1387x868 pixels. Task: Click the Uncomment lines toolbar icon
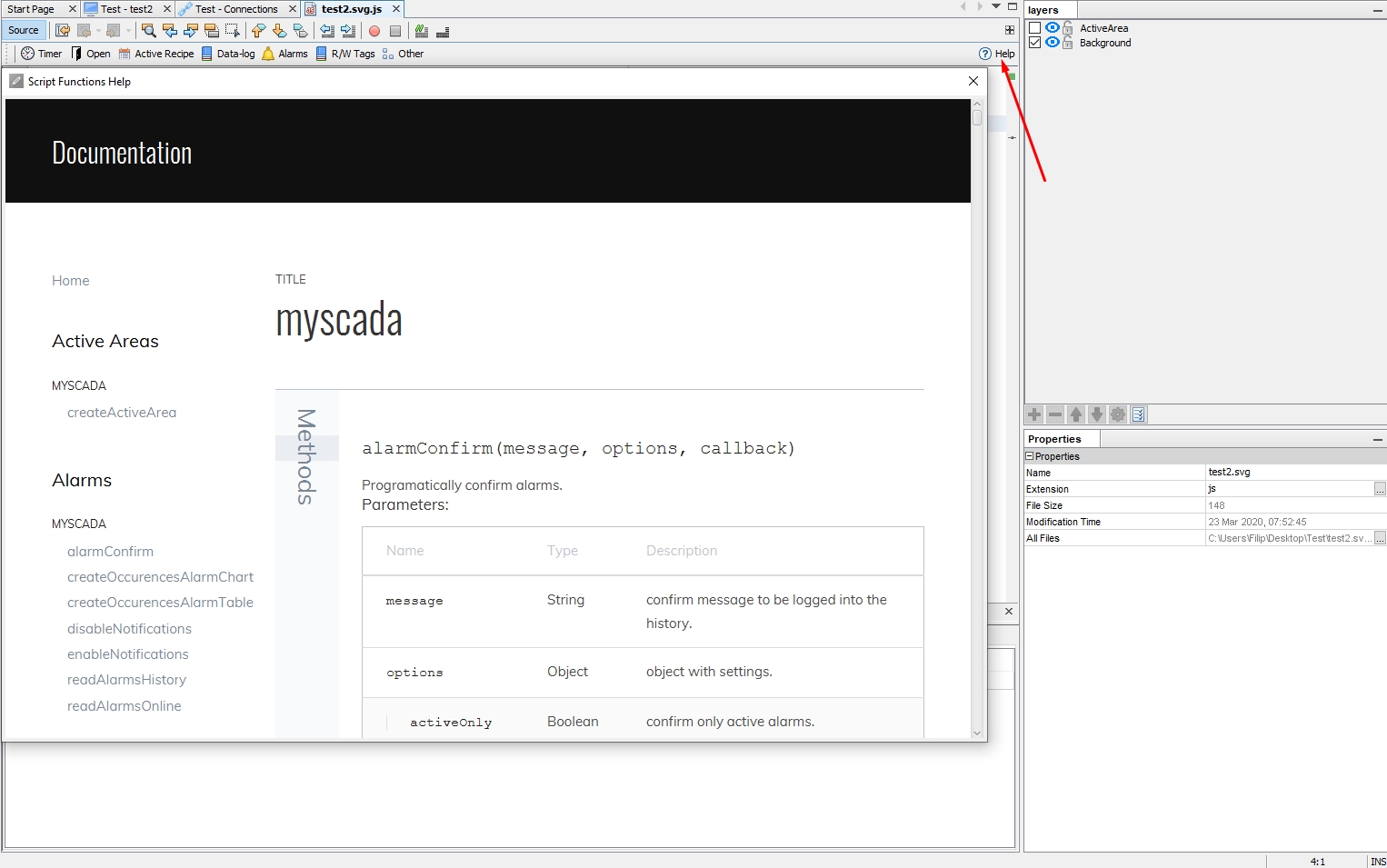tap(443, 31)
